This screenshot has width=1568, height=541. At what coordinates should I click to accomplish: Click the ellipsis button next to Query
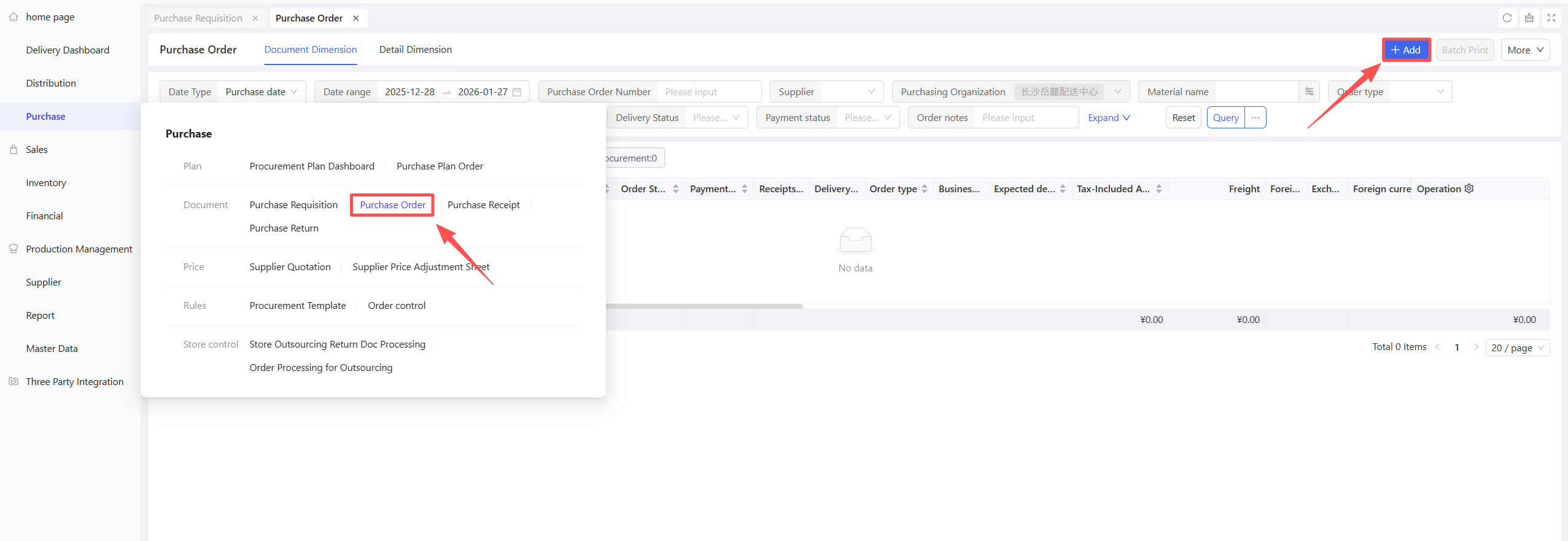[1255, 117]
